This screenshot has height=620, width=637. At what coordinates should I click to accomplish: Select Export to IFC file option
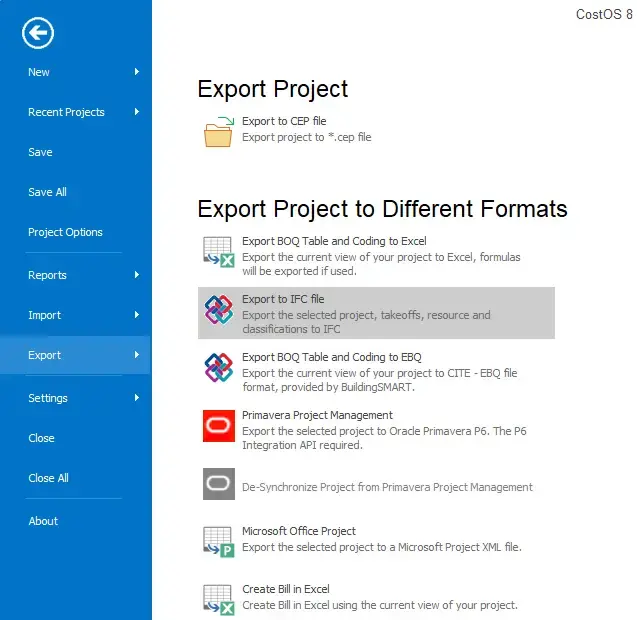point(376,313)
